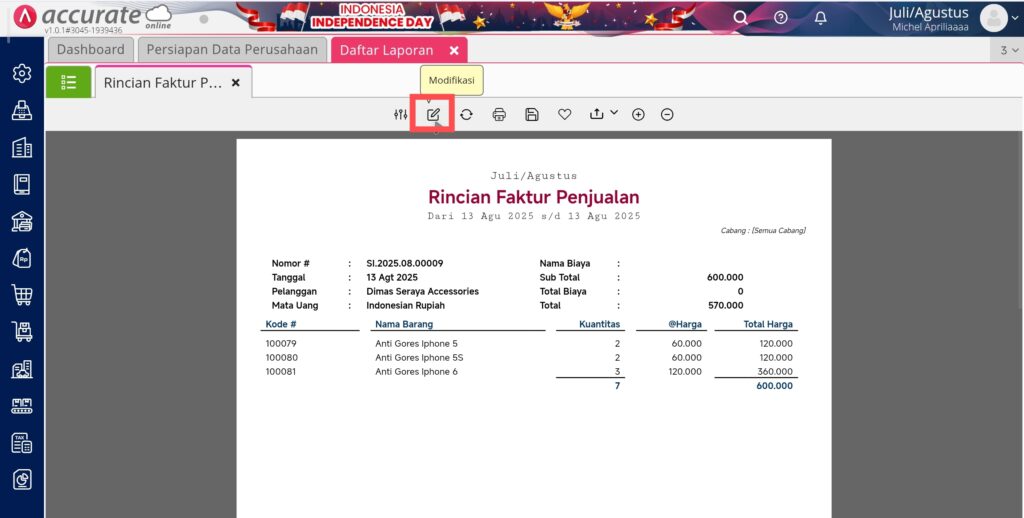Click item code 100080
Viewport: 1024px width, 518px height.
[281, 357]
